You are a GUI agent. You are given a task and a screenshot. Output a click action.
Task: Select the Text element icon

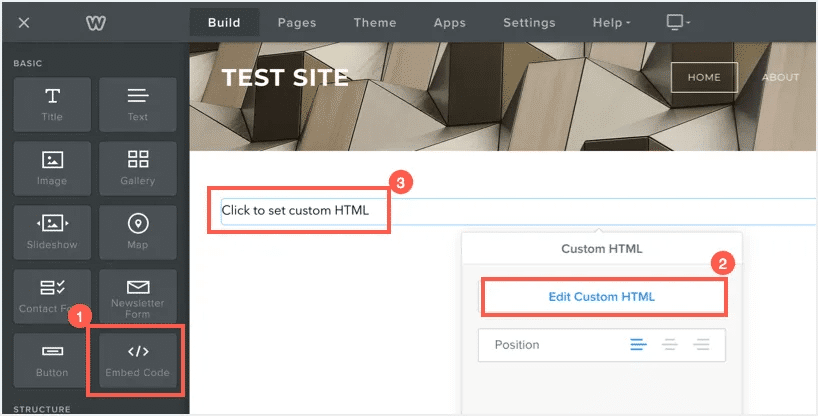click(138, 104)
